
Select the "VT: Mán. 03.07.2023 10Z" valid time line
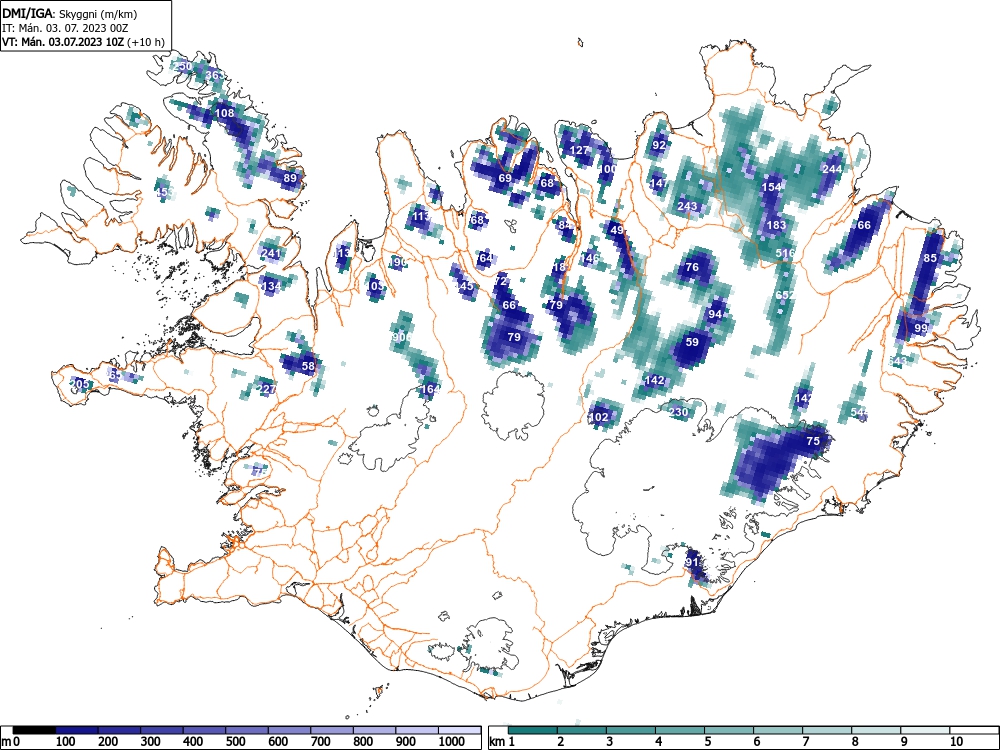(x=63, y=42)
